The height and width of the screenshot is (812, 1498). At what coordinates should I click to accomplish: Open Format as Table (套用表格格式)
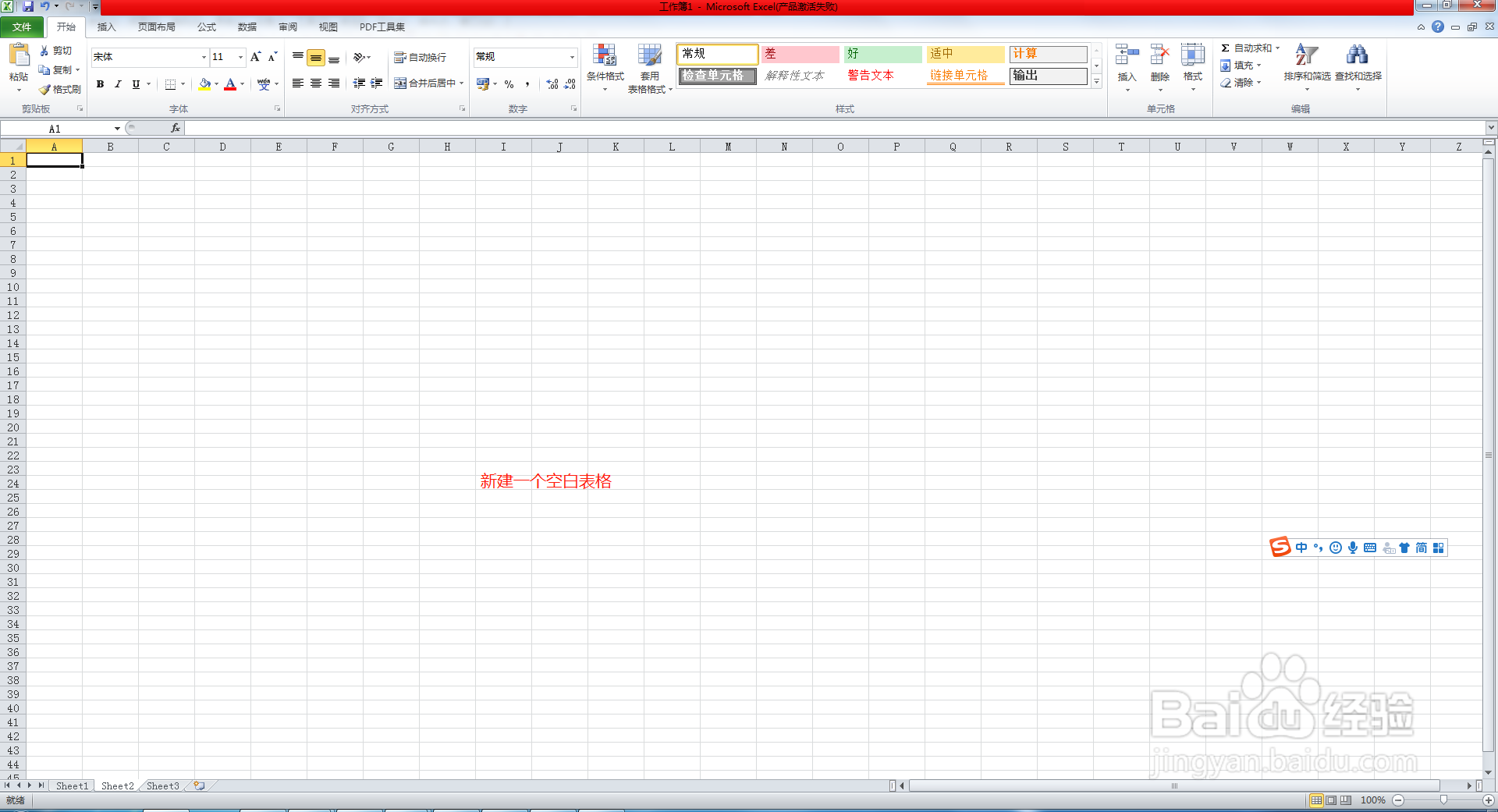[x=650, y=69]
